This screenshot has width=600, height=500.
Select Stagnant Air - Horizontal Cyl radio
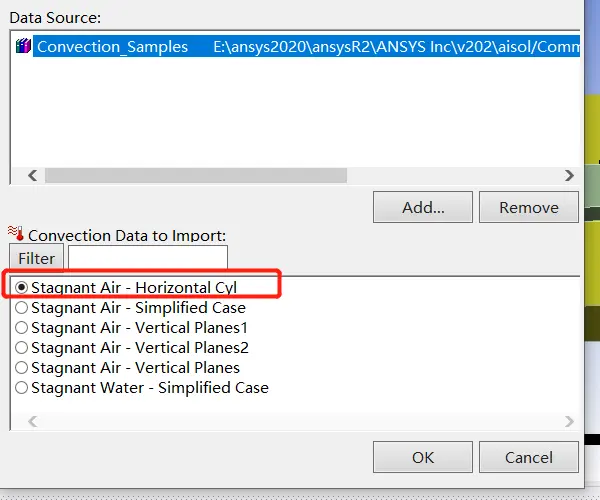(21, 287)
